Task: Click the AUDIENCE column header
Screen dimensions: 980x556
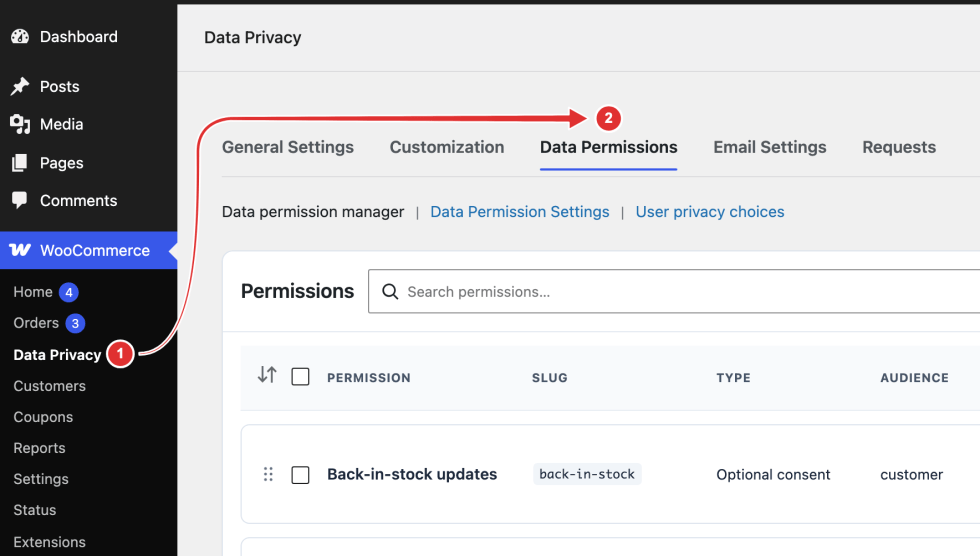Action: point(914,378)
